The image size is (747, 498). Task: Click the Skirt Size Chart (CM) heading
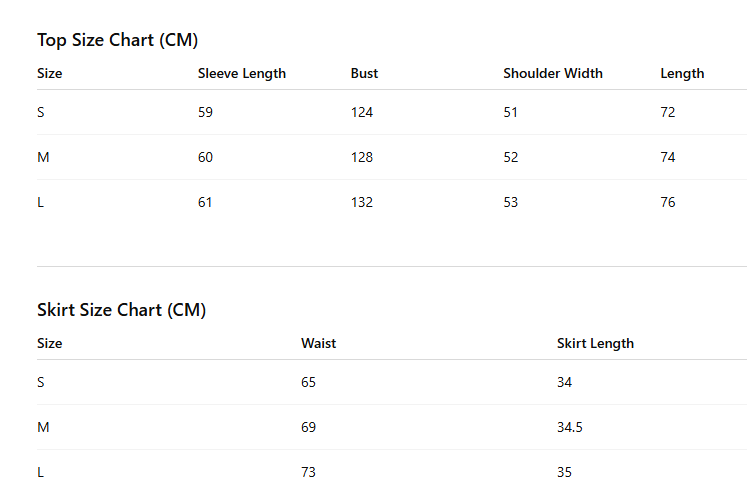tap(121, 310)
